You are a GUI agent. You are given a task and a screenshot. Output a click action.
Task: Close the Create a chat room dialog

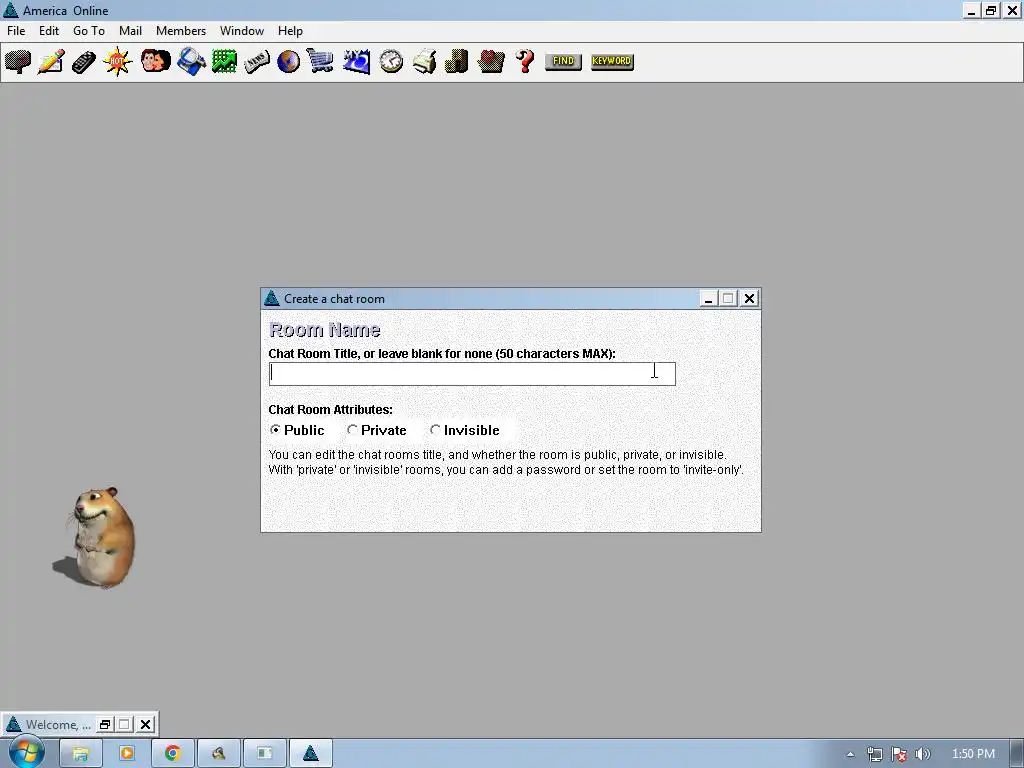point(749,298)
